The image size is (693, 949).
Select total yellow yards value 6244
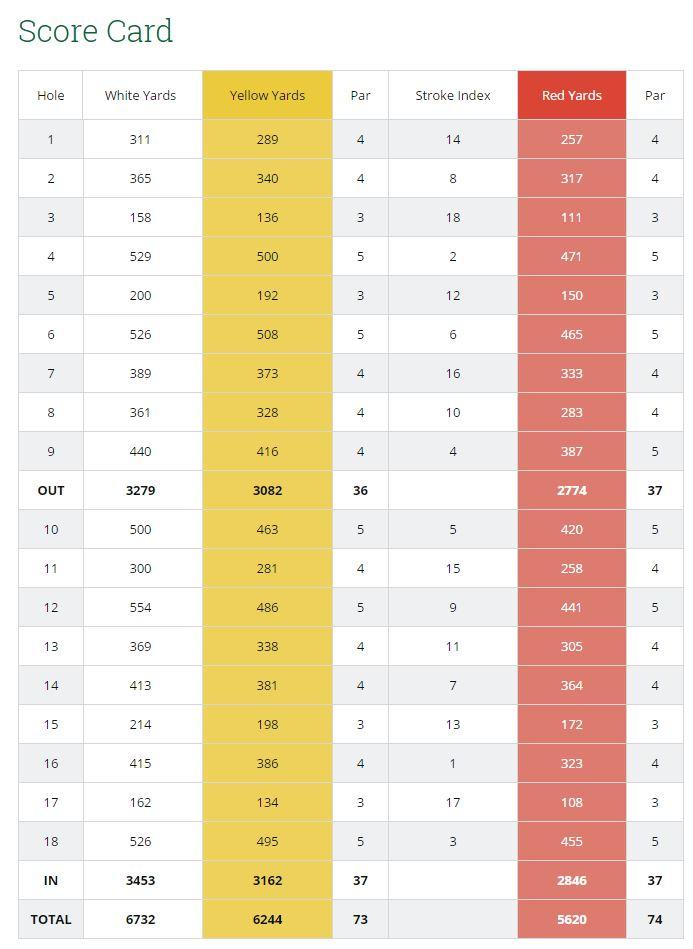pyautogui.click(x=267, y=920)
